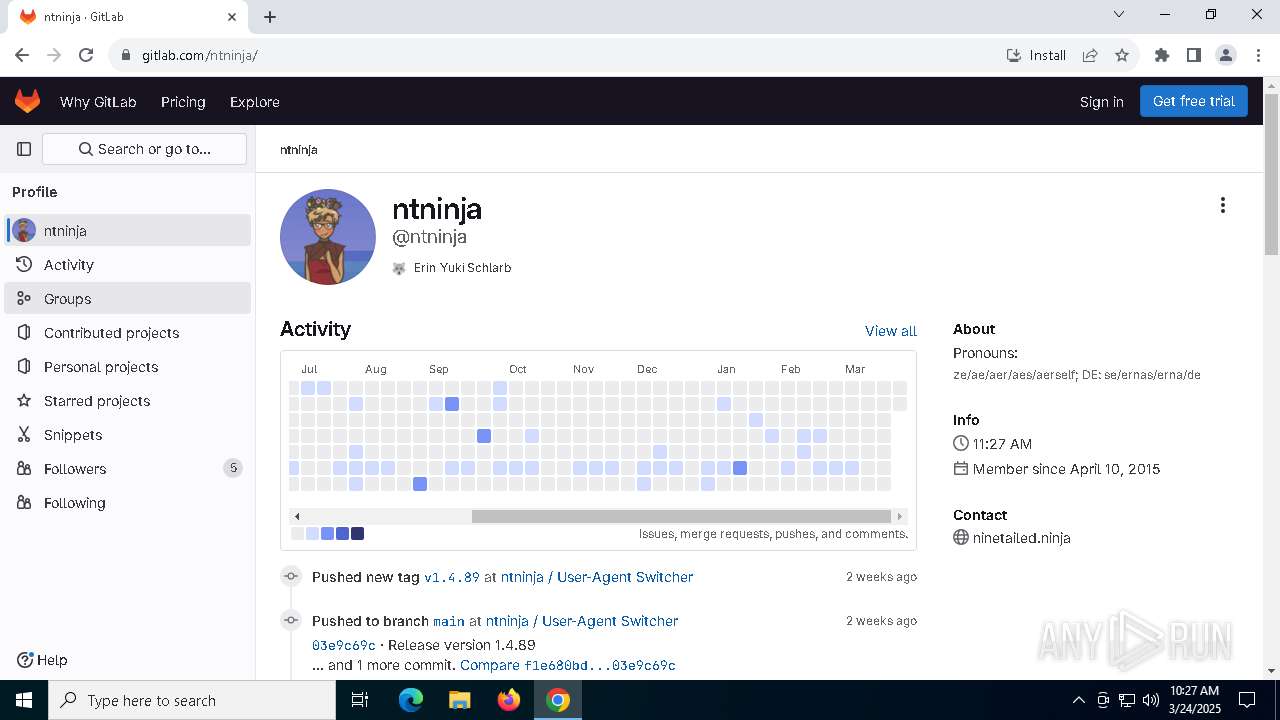
Task: Open Contributed projects in the sidebar
Action: 128,332
